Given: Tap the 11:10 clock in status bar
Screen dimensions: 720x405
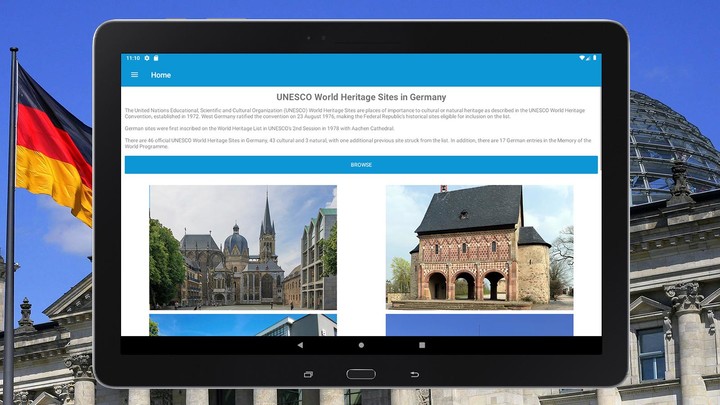Looking at the screenshot, I should click(x=133, y=58).
